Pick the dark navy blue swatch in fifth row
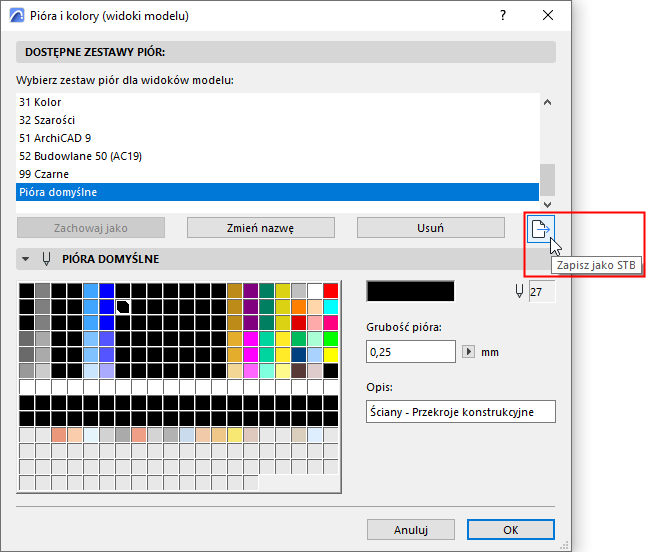The height and width of the screenshot is (552, 646). coord(298,355)
